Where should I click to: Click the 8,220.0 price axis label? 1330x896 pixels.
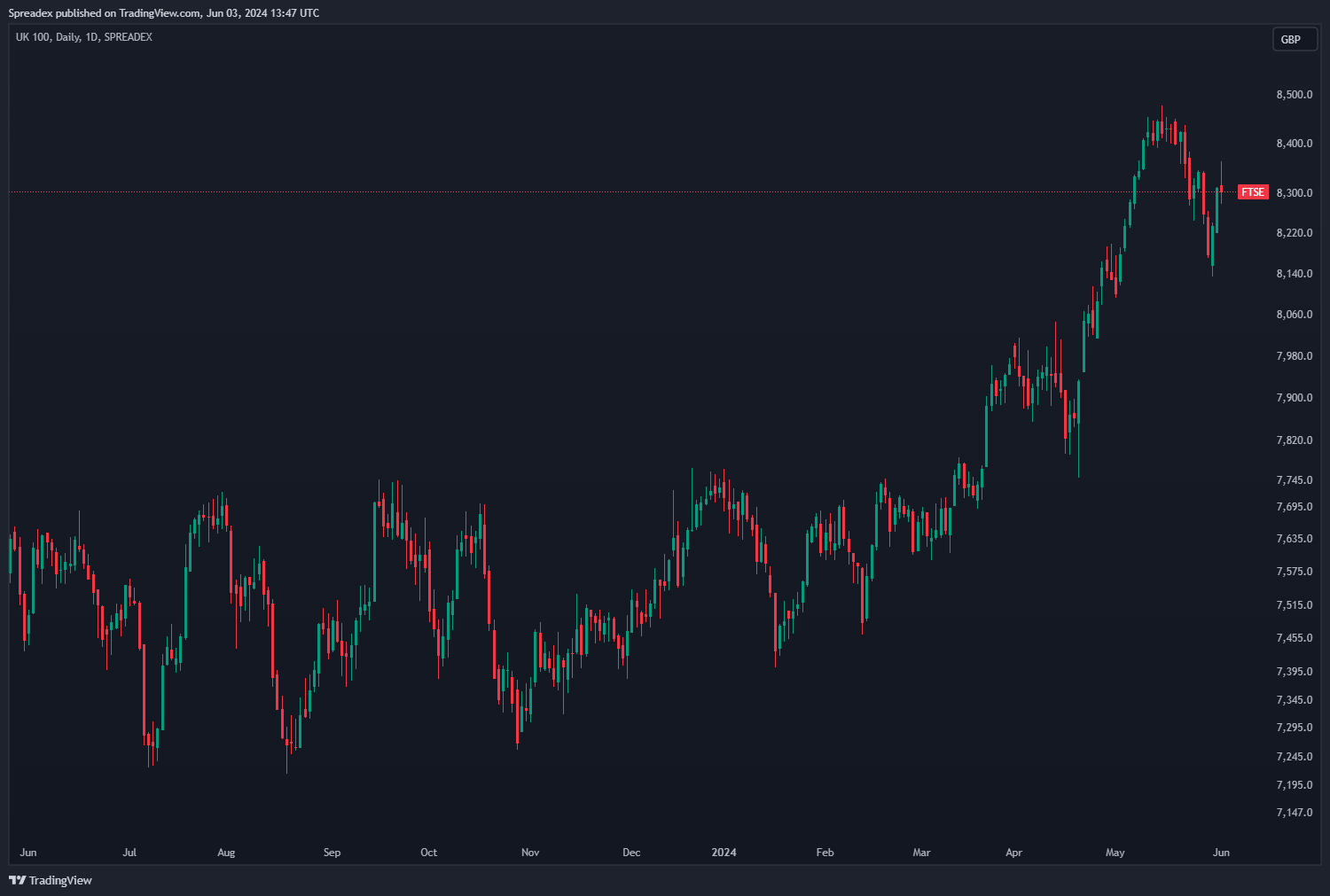1295,233
